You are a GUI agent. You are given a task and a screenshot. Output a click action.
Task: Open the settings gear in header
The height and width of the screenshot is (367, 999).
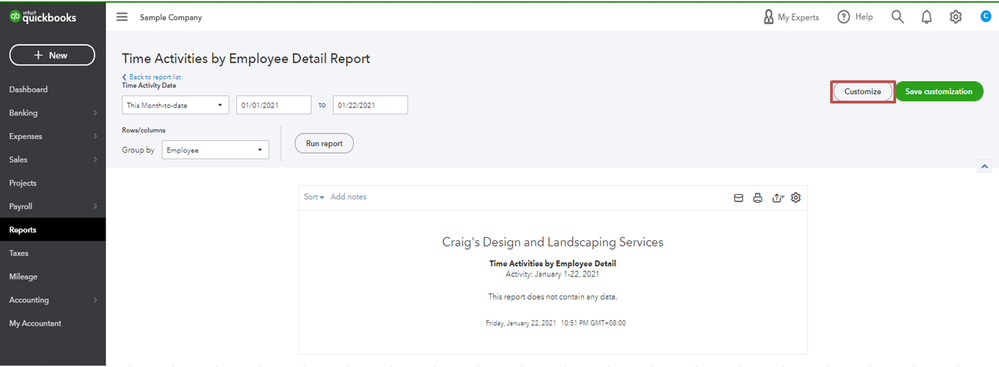pos(955,17)
